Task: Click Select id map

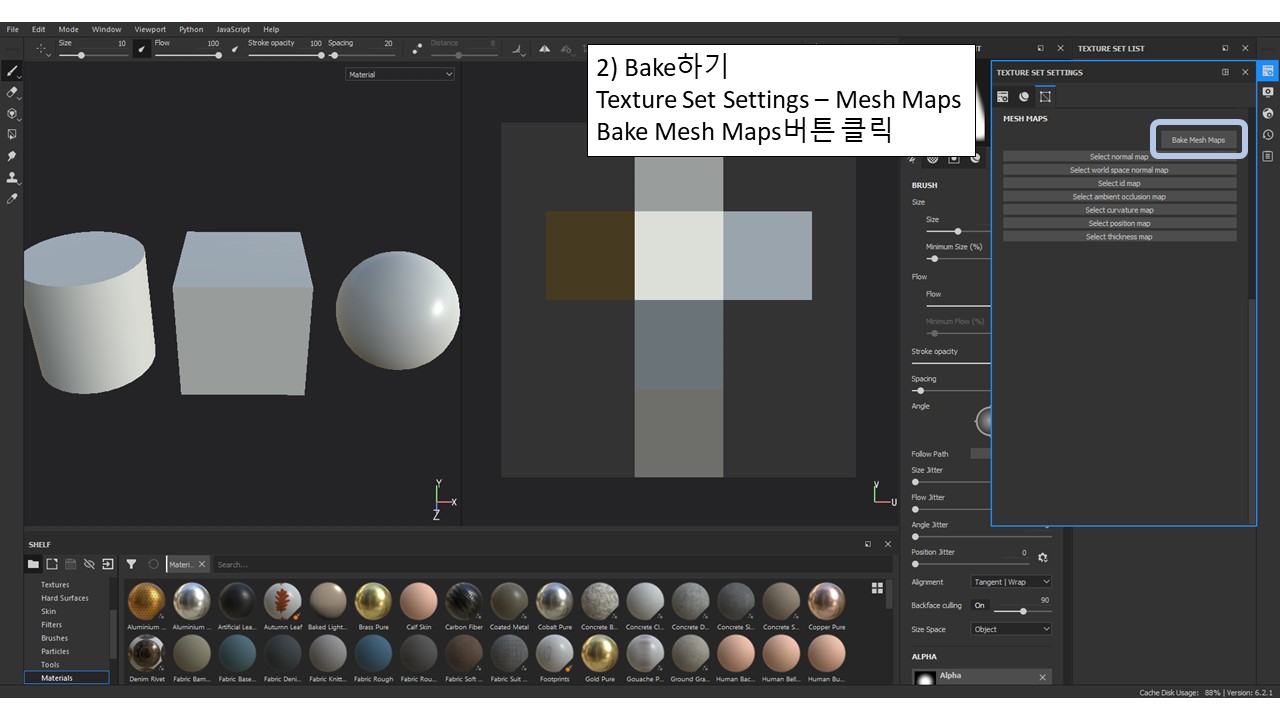Action: tap(1119, 183)
